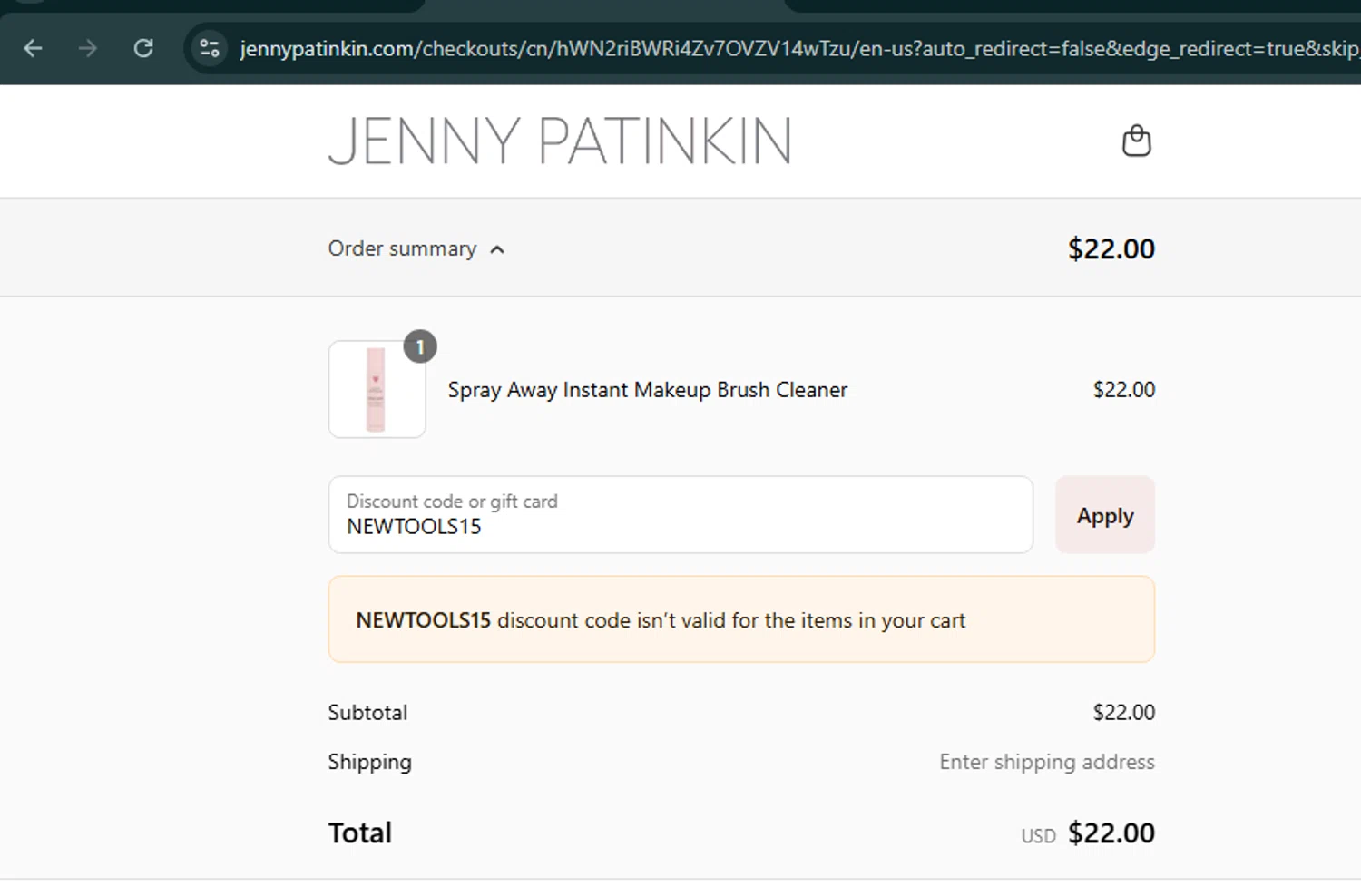Reload the checkout page
1361x896 pixels.
tap(143, 48)
